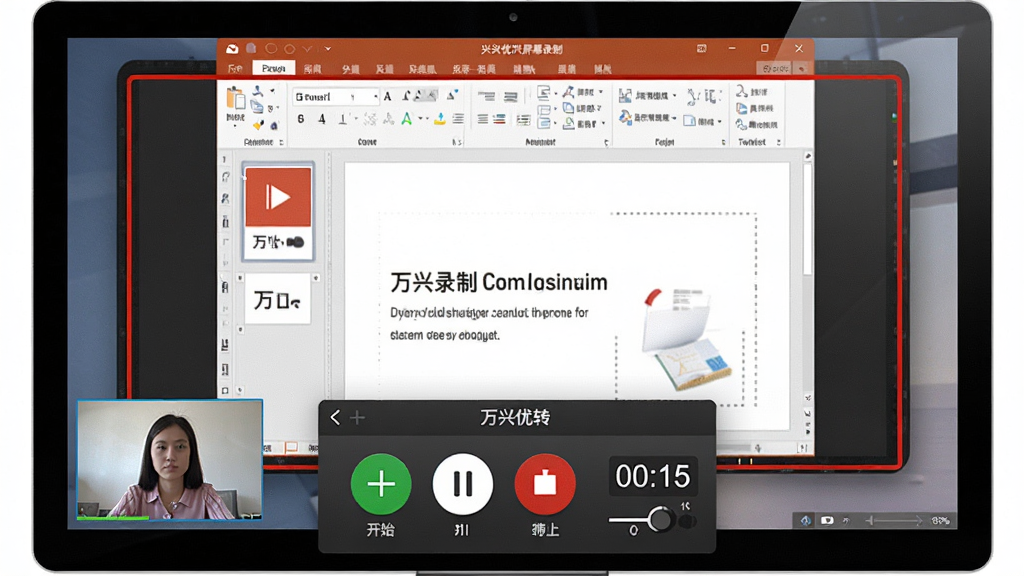
Task: Open the text direction dropdown in paragraph group
Action: 556,93
